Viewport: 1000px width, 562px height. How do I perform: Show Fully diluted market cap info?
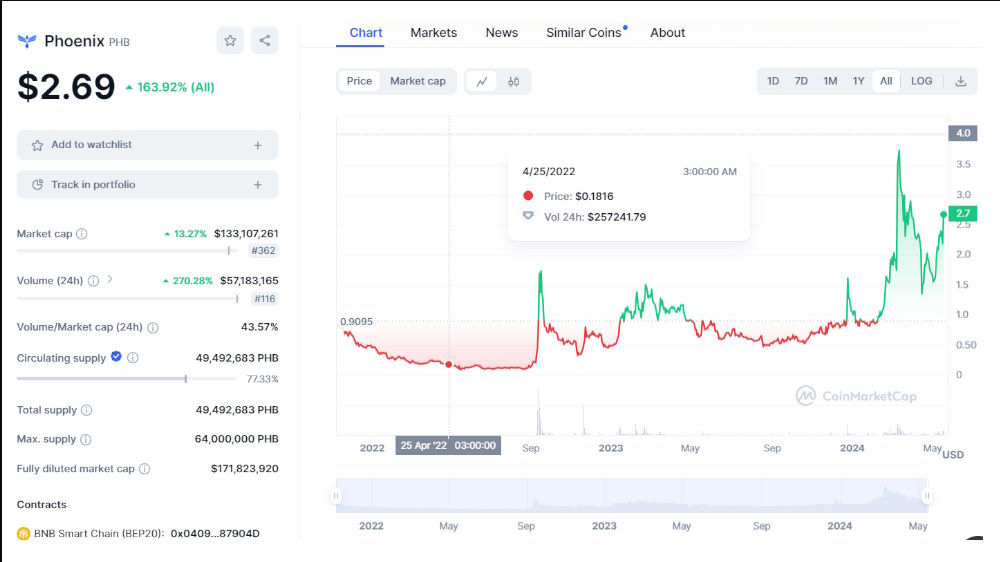[x=145, y=469]
